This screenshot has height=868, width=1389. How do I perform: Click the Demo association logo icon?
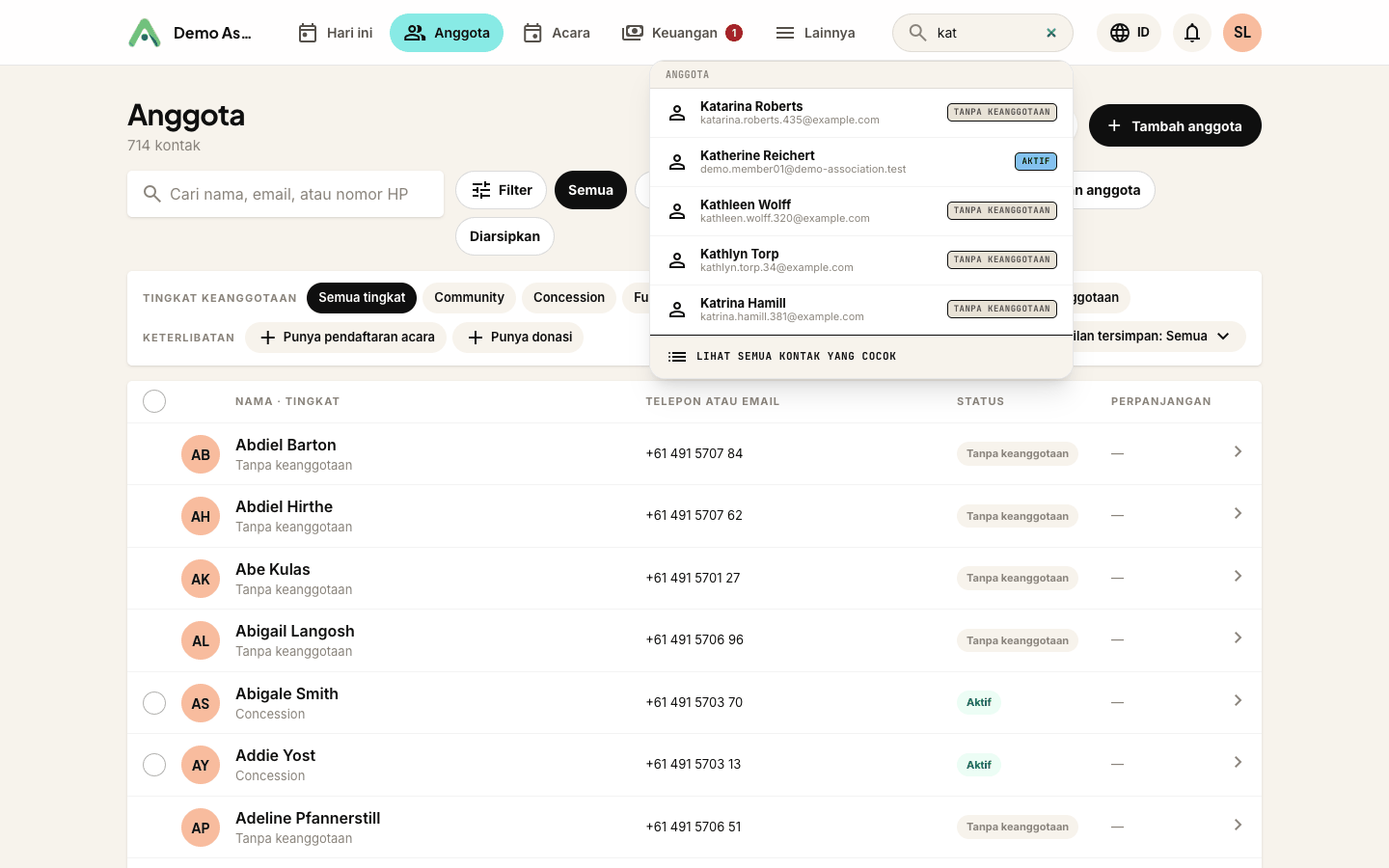point(145,33)
